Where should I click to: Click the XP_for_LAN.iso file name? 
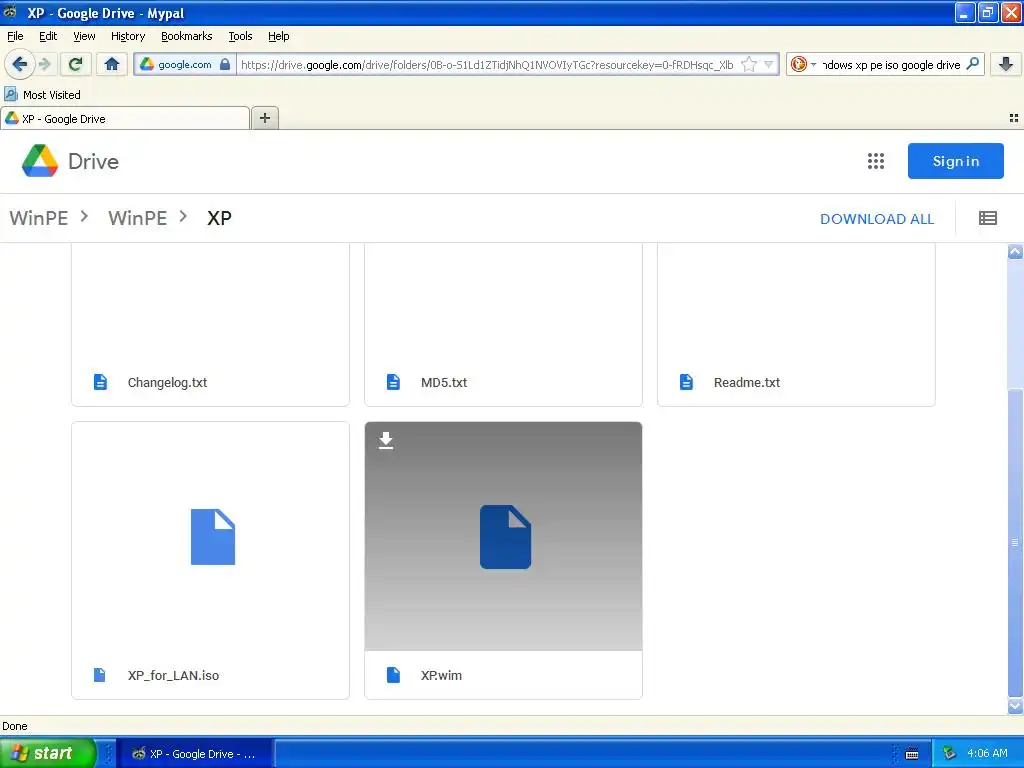click(x=173, y=675)
